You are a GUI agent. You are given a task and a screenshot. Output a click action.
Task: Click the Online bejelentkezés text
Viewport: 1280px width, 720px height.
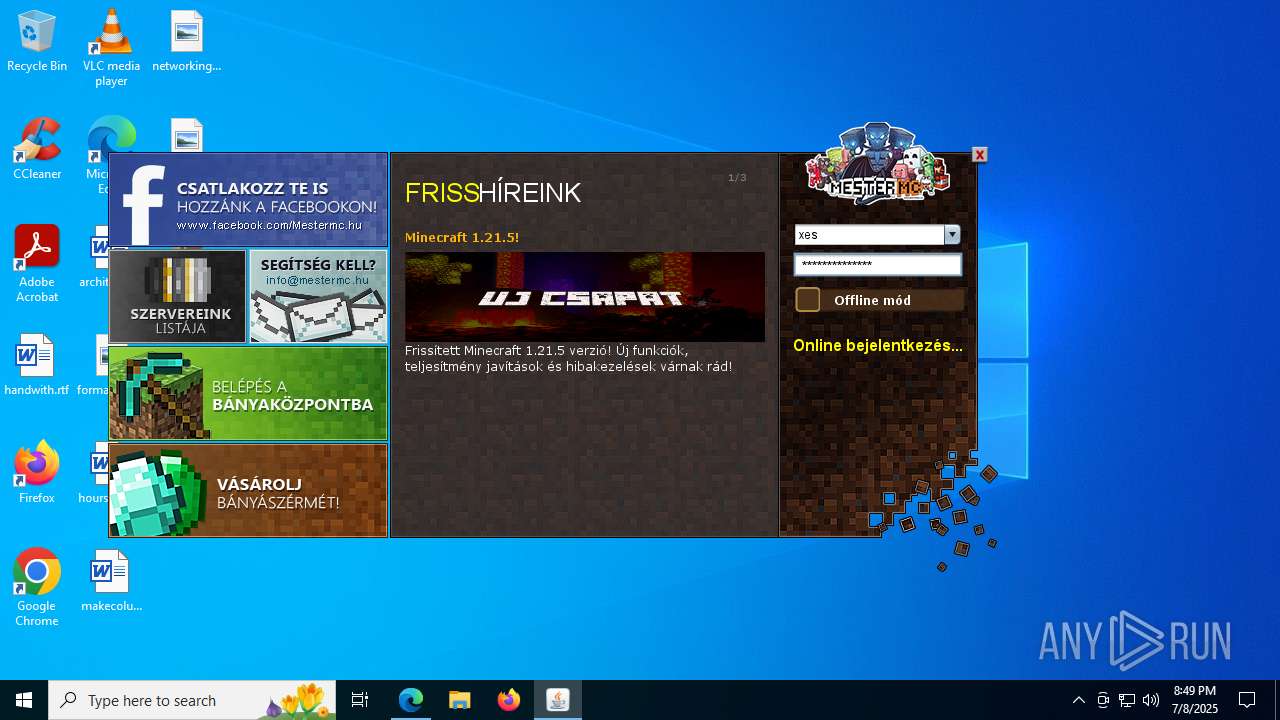[878, 346]
